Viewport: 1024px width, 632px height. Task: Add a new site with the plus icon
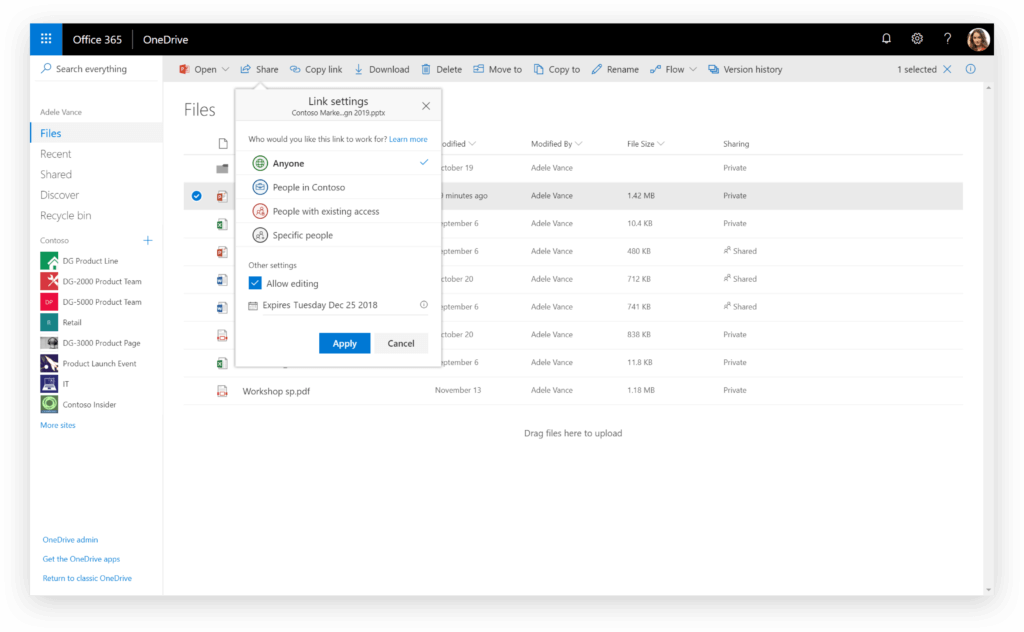(x=148, y=240)
